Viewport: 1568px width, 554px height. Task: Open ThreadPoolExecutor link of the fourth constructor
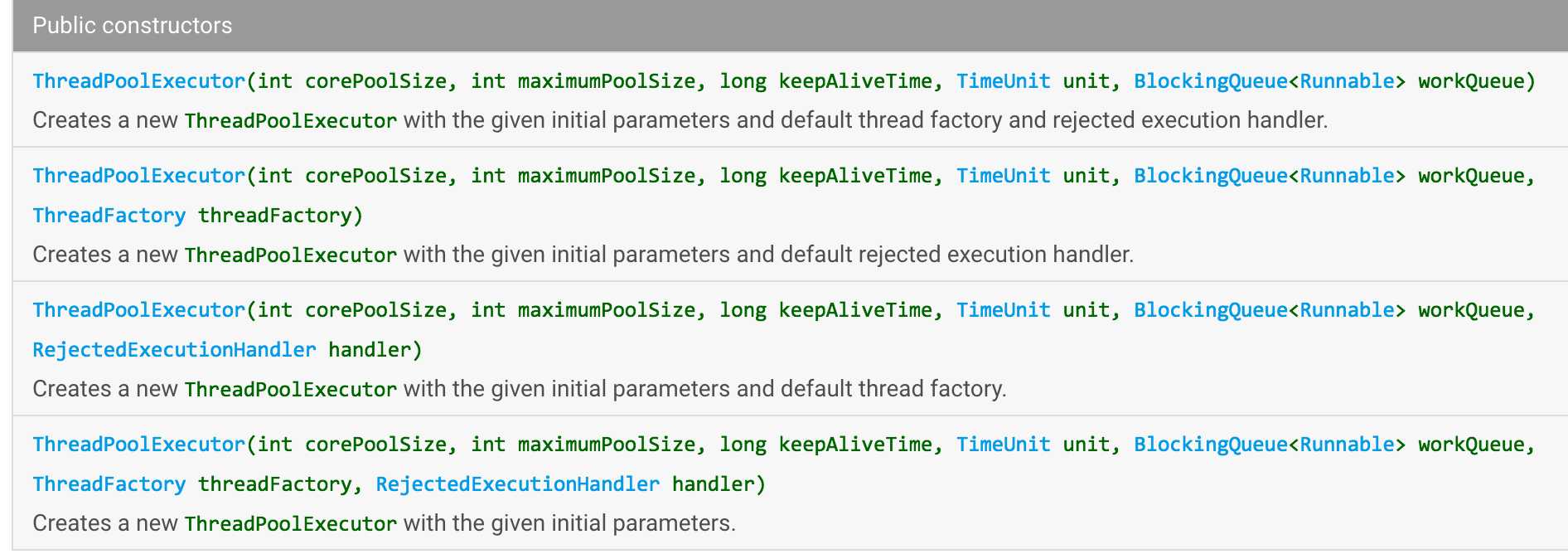tap(138, 445)
